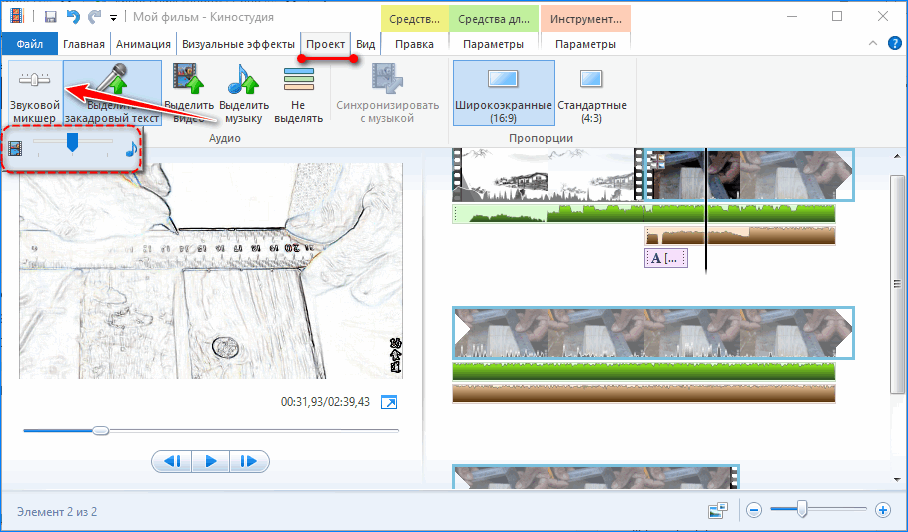Click Выделить закадровый текст microphone icon
908x532 pixels.
112,92
